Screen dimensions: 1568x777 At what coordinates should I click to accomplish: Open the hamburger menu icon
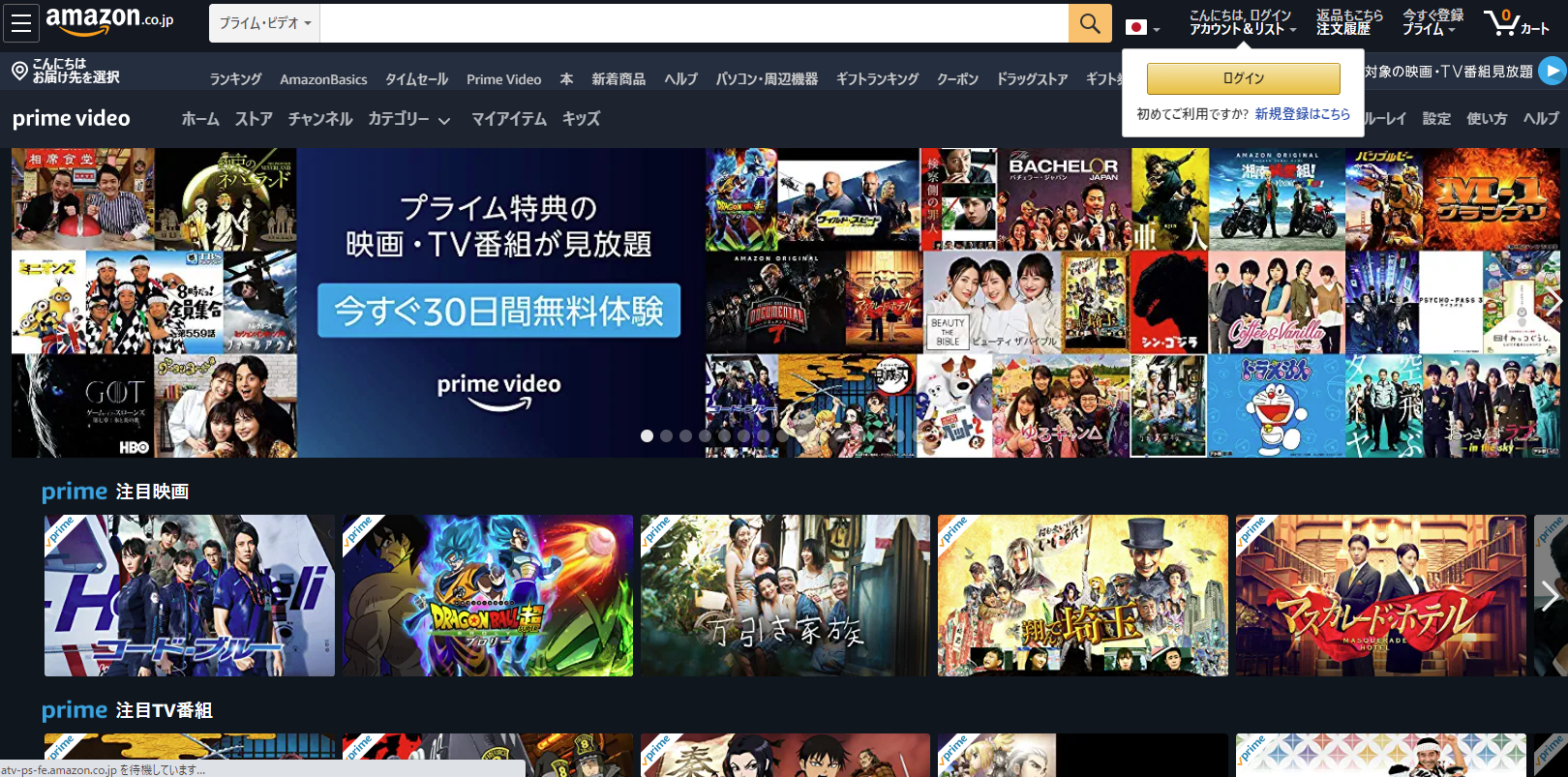point(21,23)
